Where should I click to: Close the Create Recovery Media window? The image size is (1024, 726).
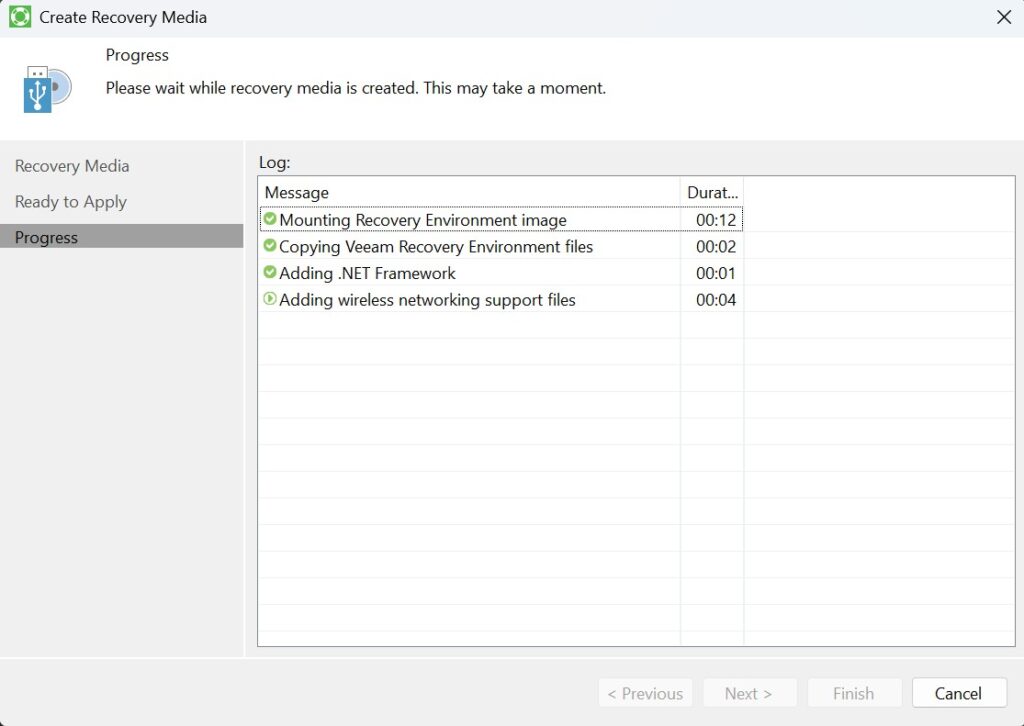(x=1003, y=17)
